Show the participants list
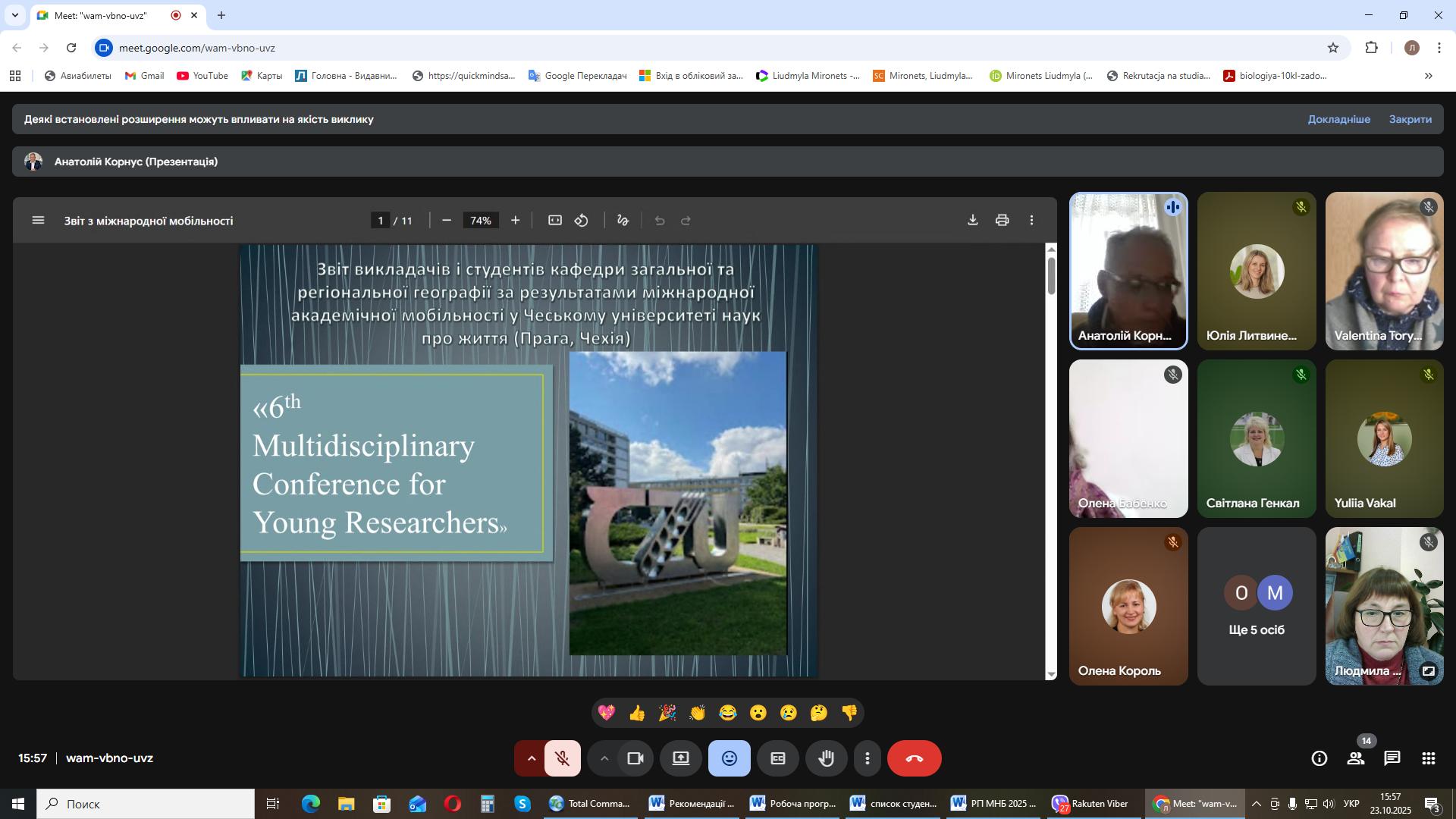Screen dimensions: 1456x819 coord(1355,758)
